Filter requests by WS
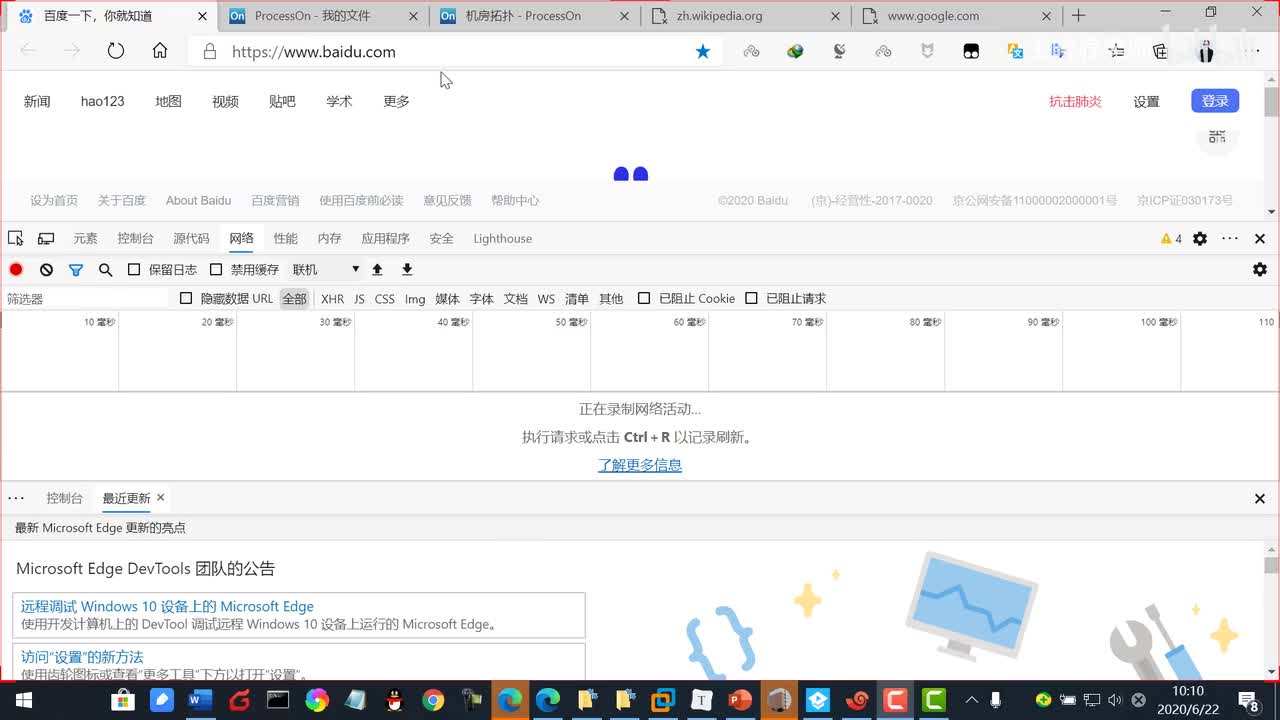The height and width of the screenshot is (720, 1280). [x=546, y=298]
